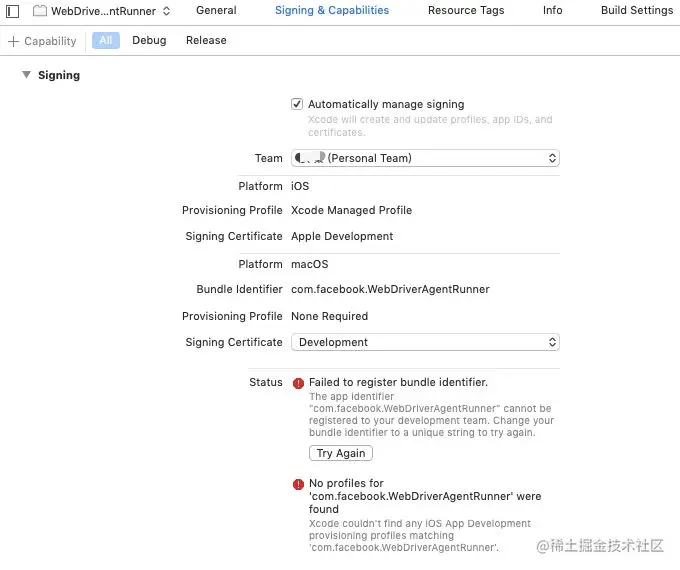
Task: Open the Build Settings tab
Action: (637, 10)
